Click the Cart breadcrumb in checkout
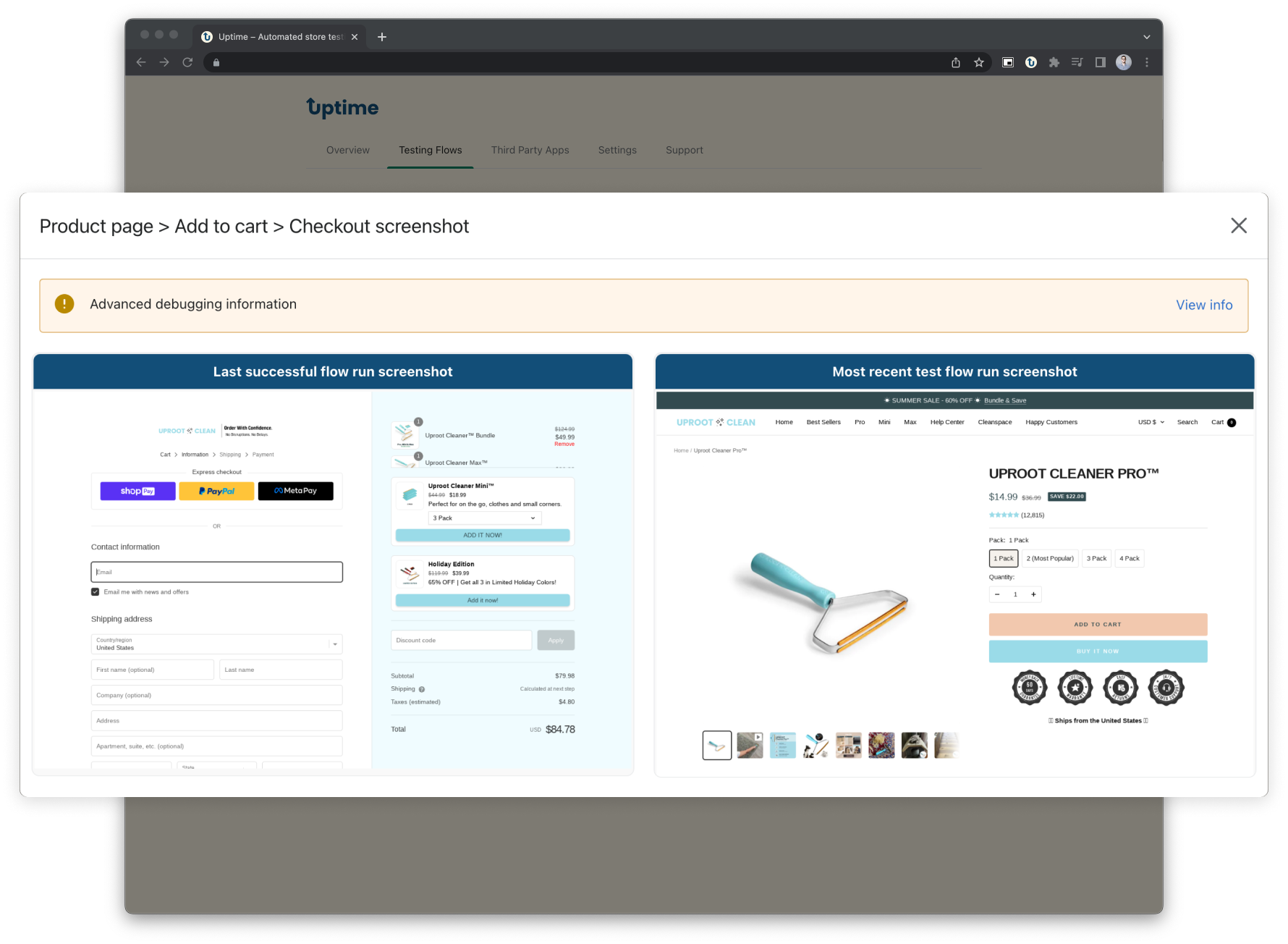 (x=165, y=455)
